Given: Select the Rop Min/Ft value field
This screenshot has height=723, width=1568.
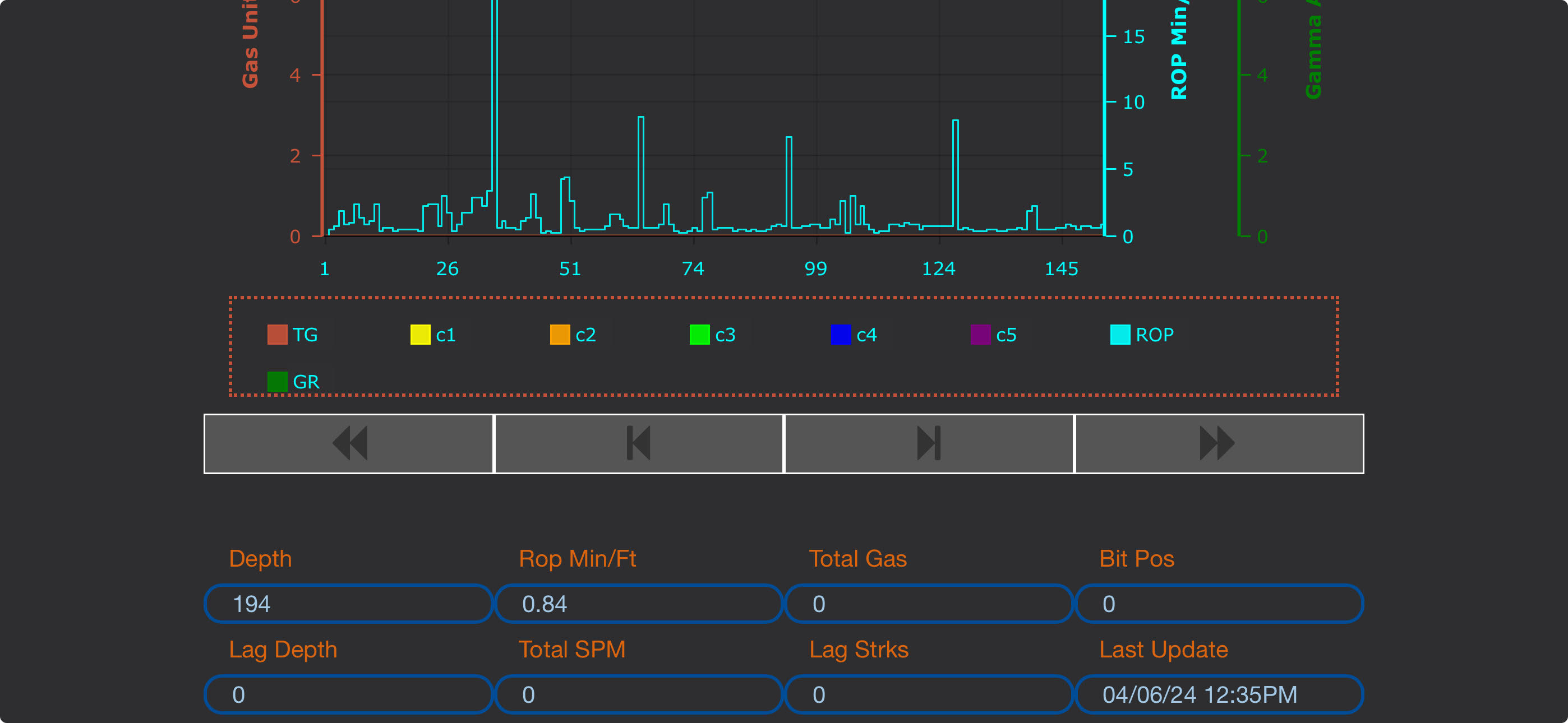Looking at the screenshot, I should (639, 604).
